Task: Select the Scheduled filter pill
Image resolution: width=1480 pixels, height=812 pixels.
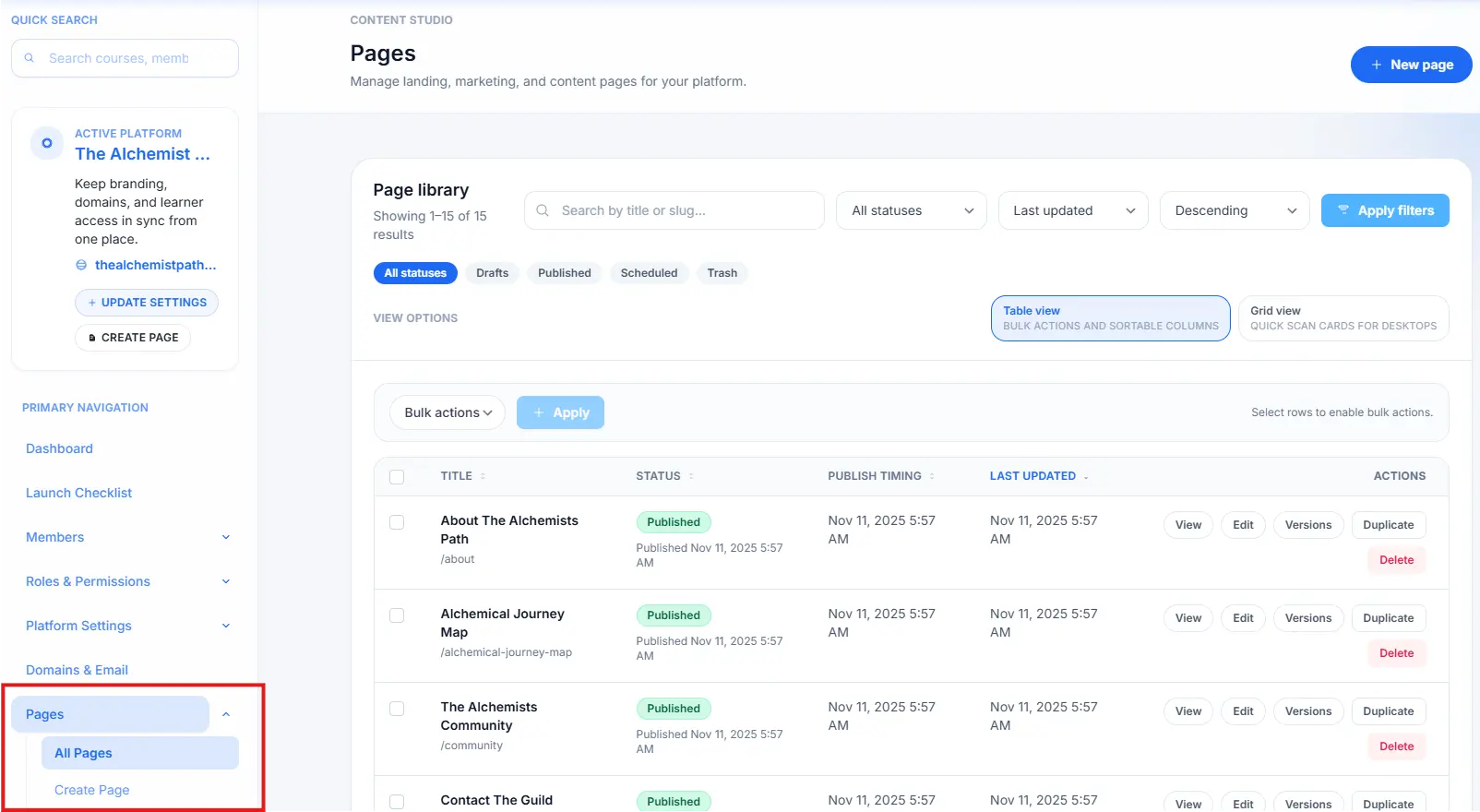Action: pyautogui.click(x=649, y=273)
